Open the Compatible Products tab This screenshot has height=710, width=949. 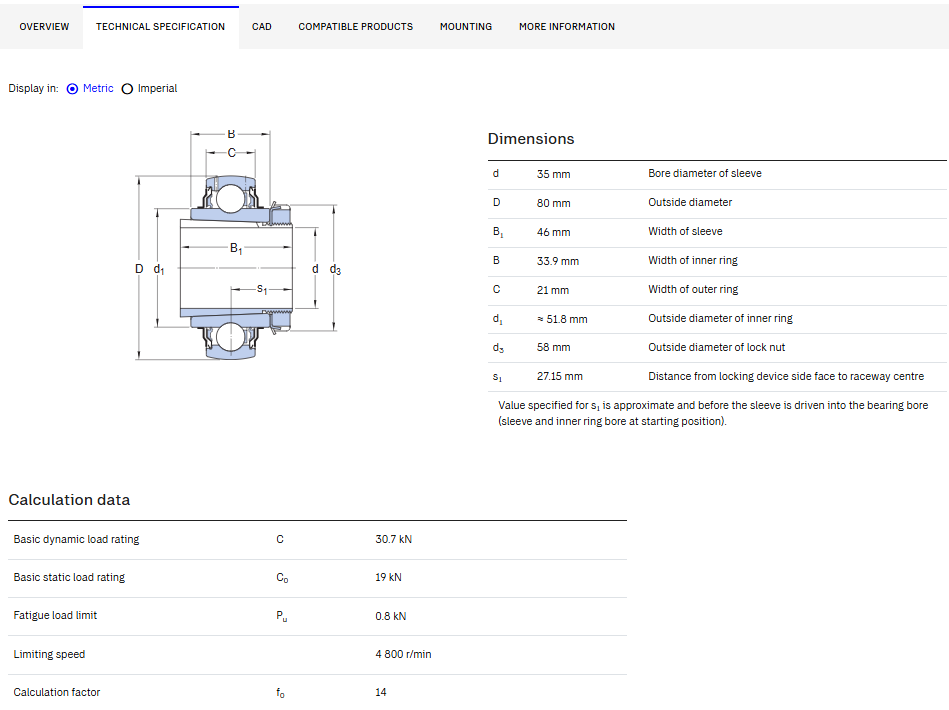coord(355,27)
